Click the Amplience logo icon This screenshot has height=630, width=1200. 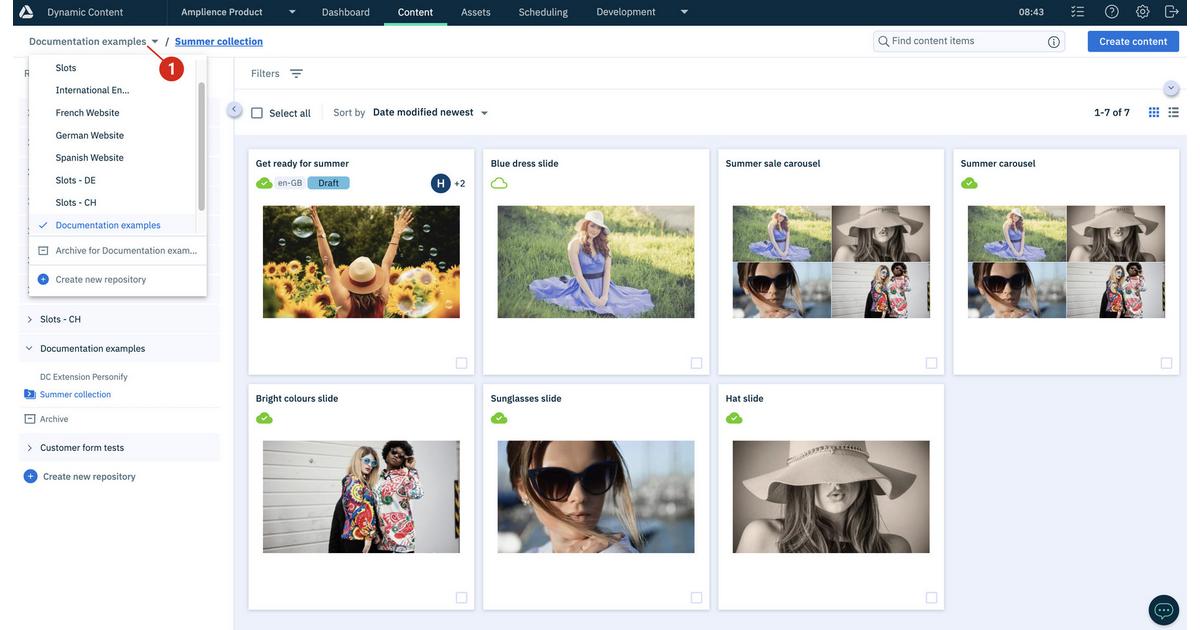click(x=26, y=12)
